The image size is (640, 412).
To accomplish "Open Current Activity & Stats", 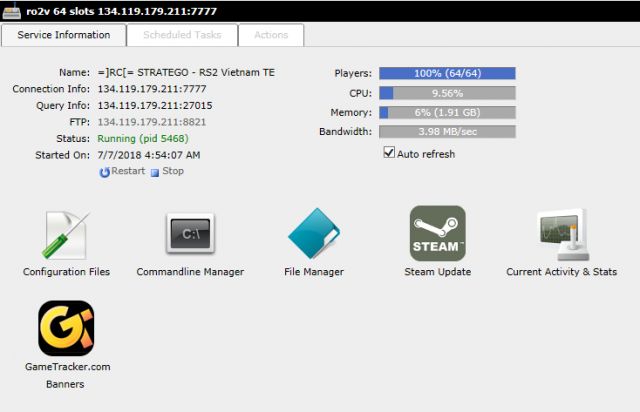I will 561,236.
